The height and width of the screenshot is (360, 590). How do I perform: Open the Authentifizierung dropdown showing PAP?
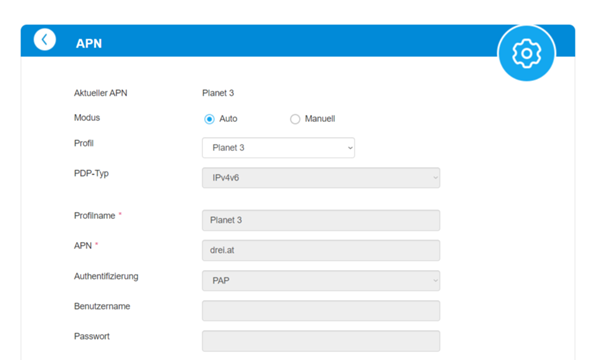tap(321, 281)
